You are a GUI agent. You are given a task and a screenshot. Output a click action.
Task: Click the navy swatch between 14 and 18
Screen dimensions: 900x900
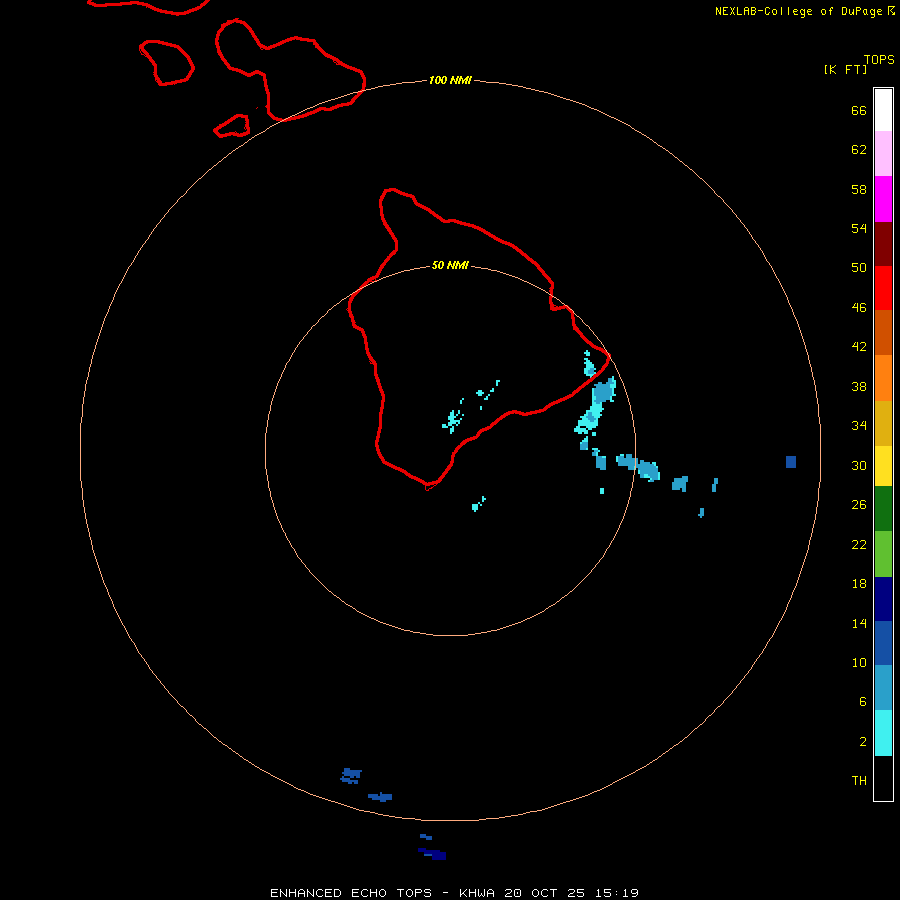(x=883, y=599)
